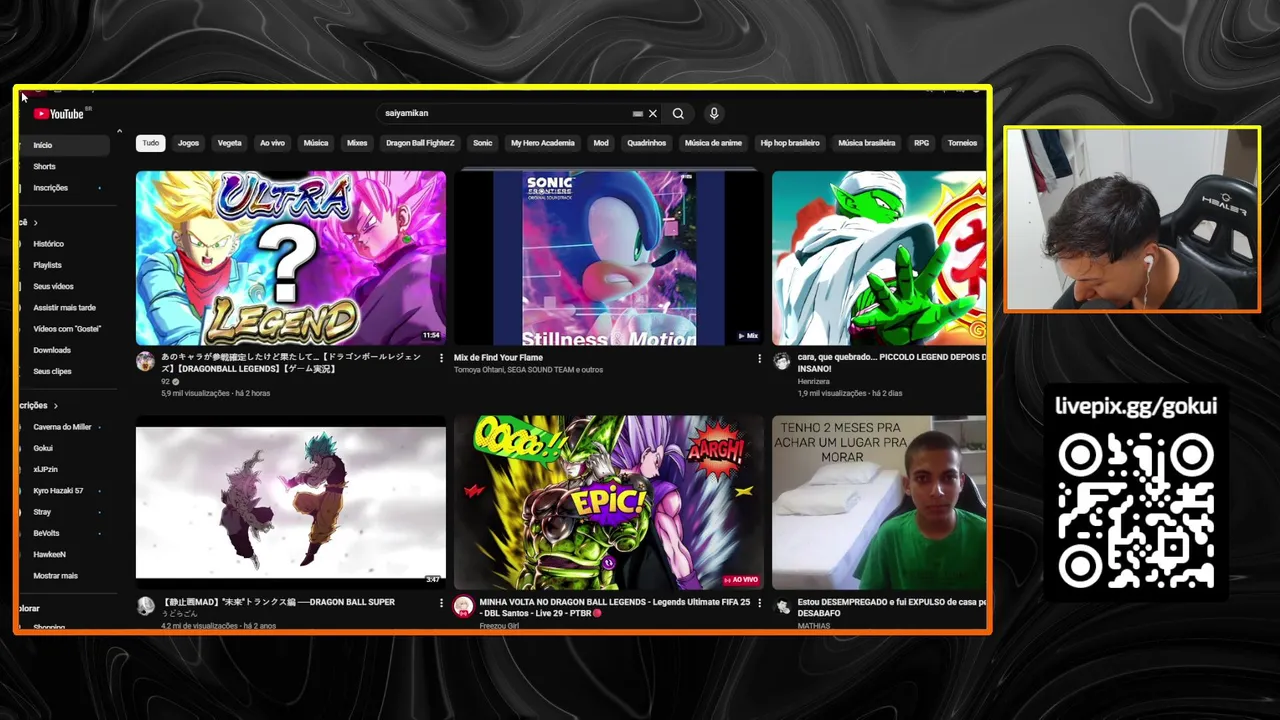The width and height of the screenshot is (1280, 720).
Task: Go to Início in sidebar
Action: [65, 146]
